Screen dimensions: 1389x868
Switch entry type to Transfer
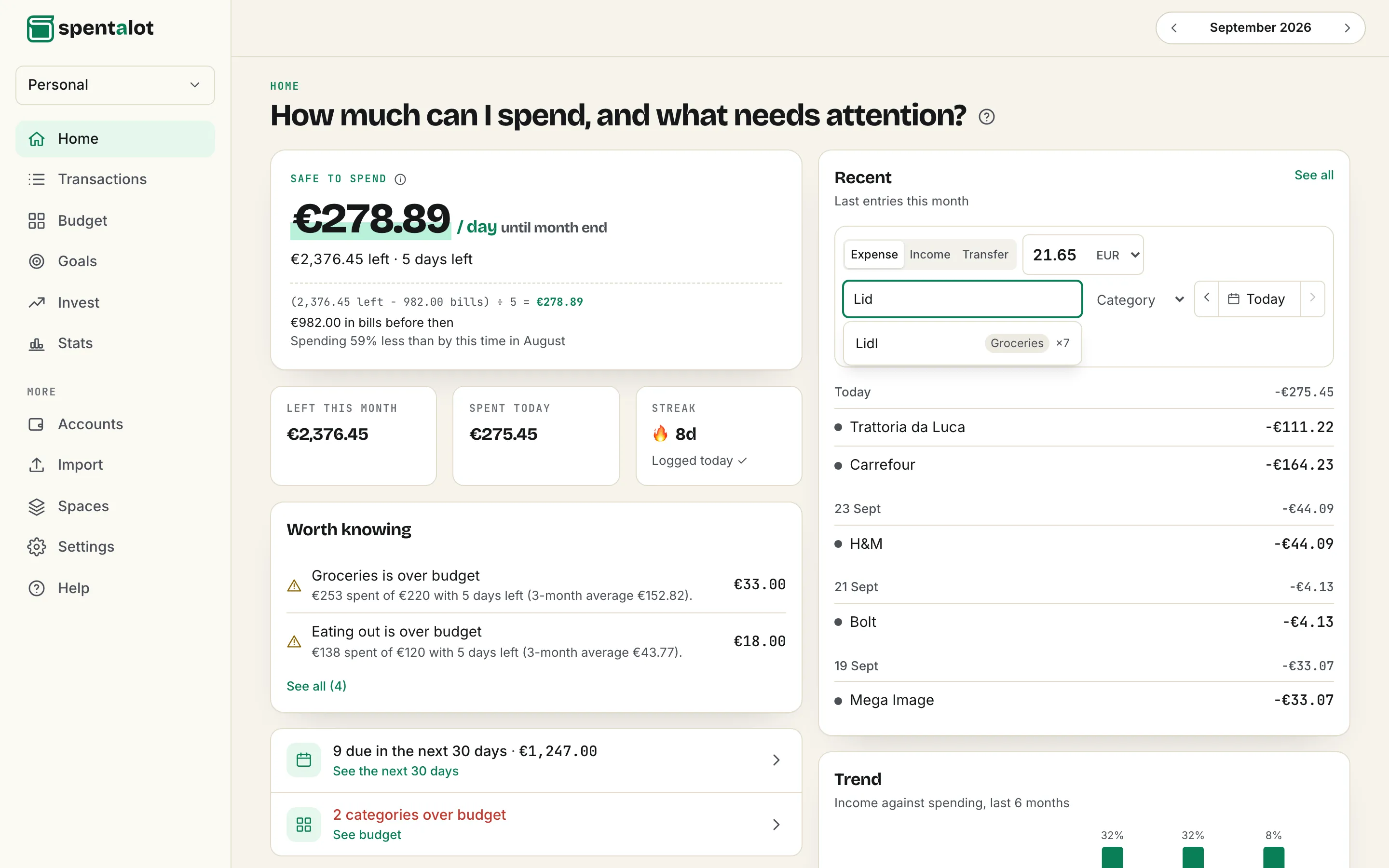(985, 254)
